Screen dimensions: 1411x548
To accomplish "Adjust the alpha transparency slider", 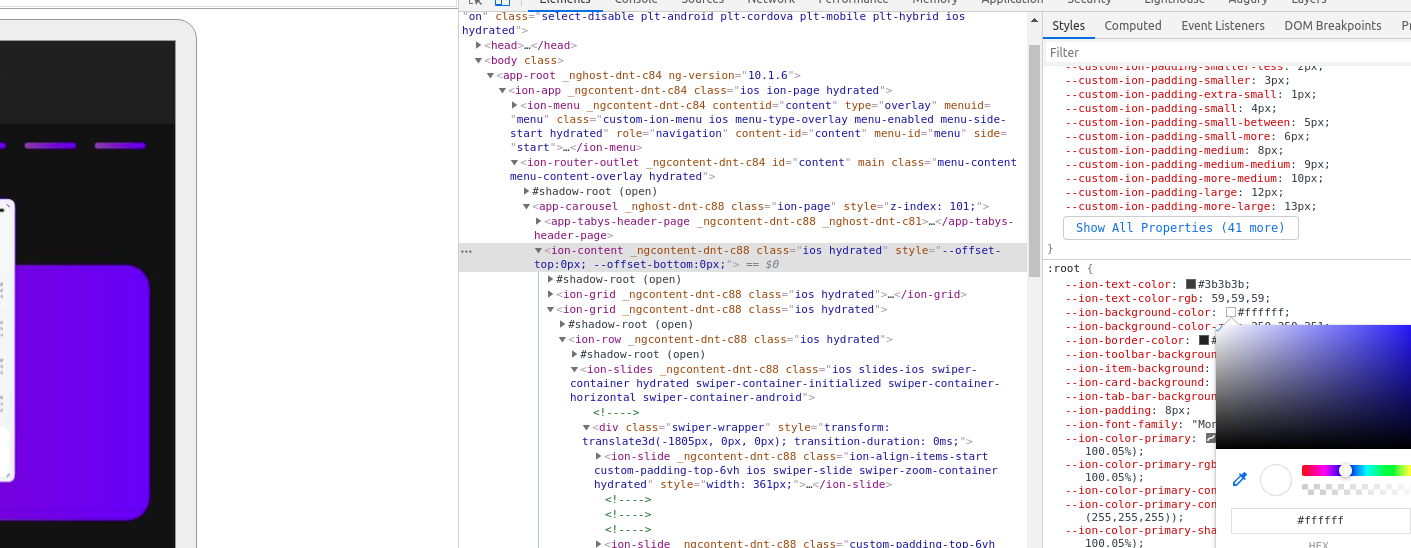I will click(x=1356, y=489).
